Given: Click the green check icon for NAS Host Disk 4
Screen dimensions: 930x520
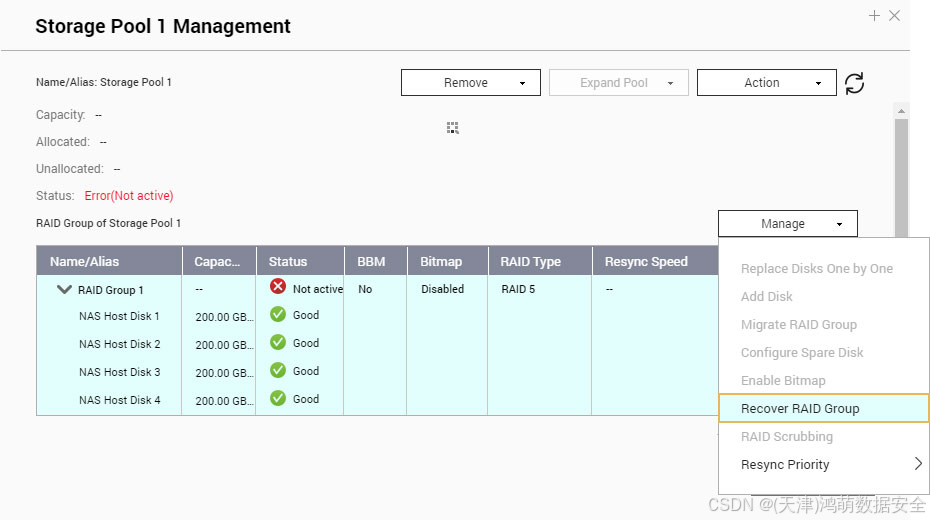Looking at the screenshot, I should [278, 399].
